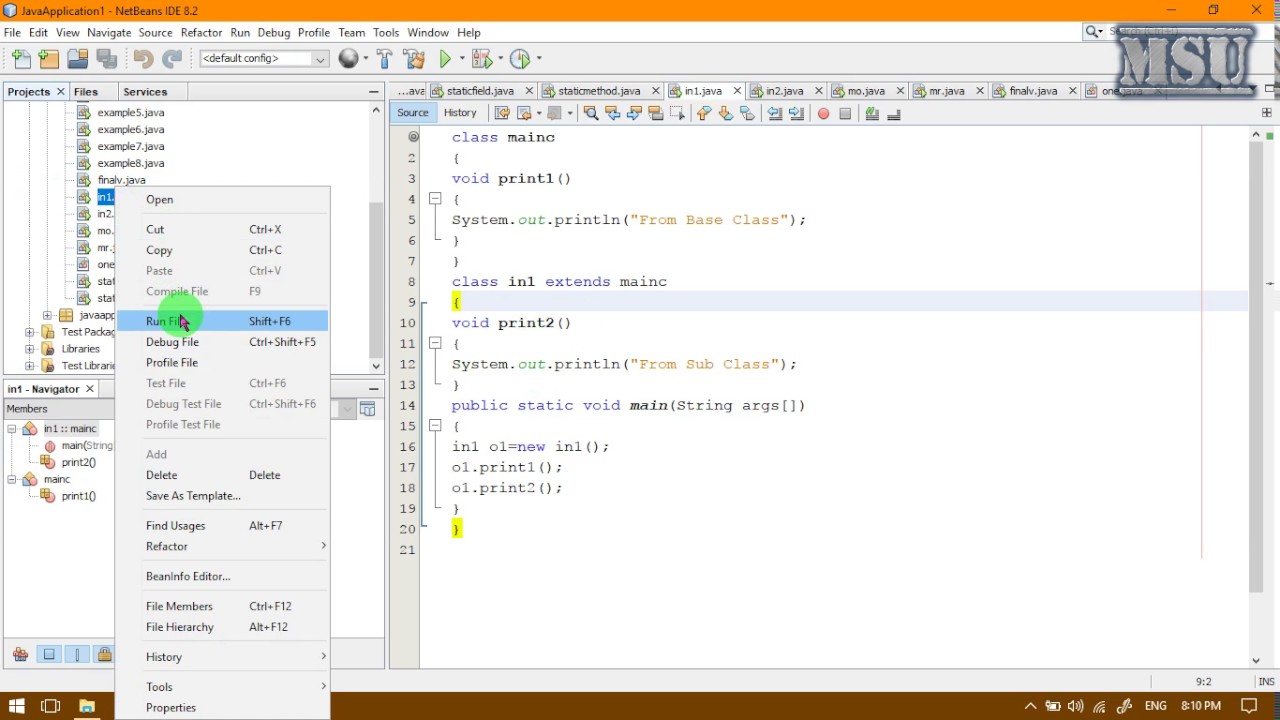Image resolution: width=1280 pixels, height=720 pixels.
Task: Click the Build Project hammer icon
Action: click(x=385, y=59)
